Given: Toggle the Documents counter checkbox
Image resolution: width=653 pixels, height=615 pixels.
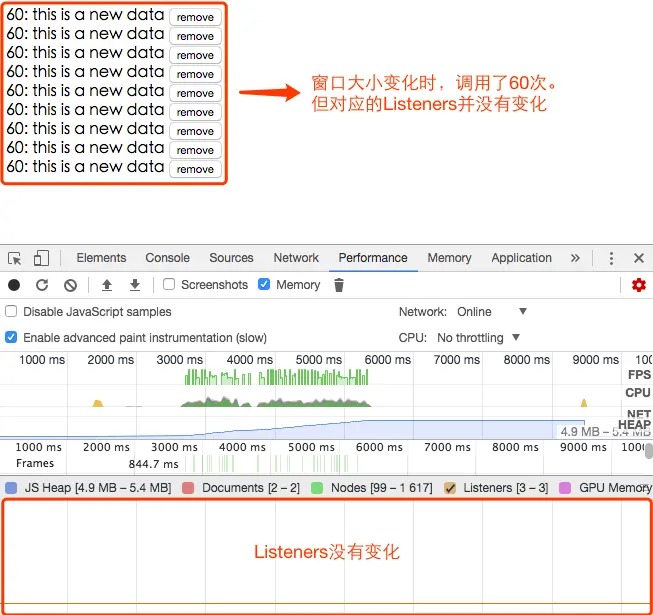Looking at the screenshot, I should tap(188, 488).
